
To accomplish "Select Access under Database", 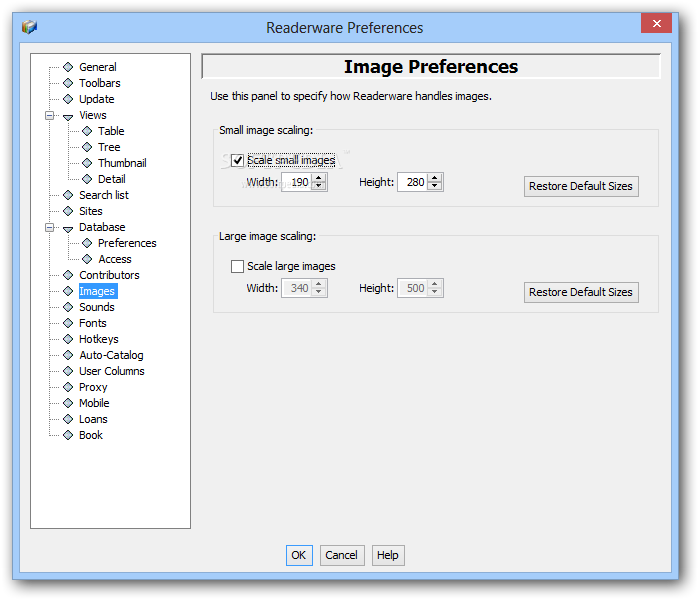I will coord(115,259).
